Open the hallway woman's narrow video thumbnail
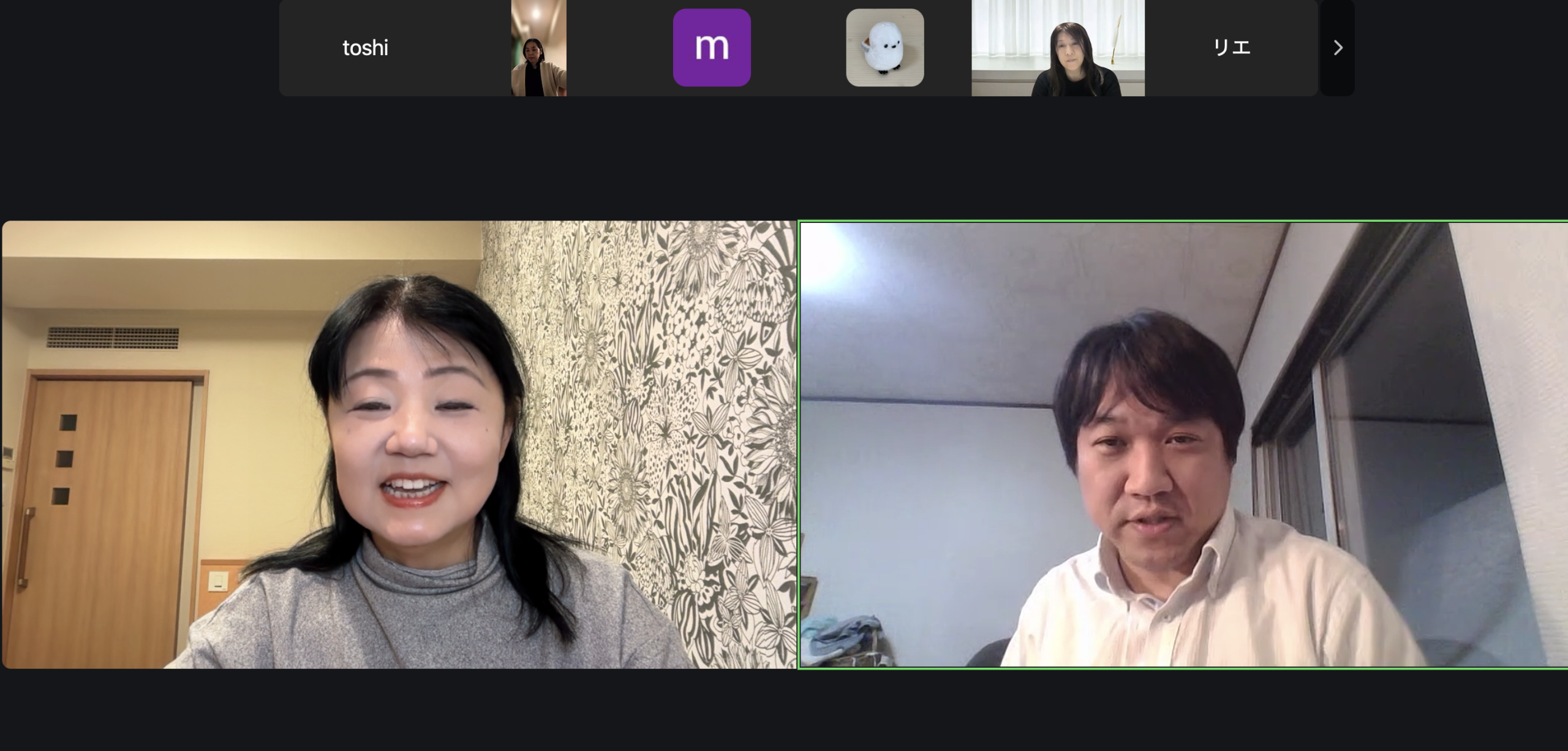 (538, 48)
